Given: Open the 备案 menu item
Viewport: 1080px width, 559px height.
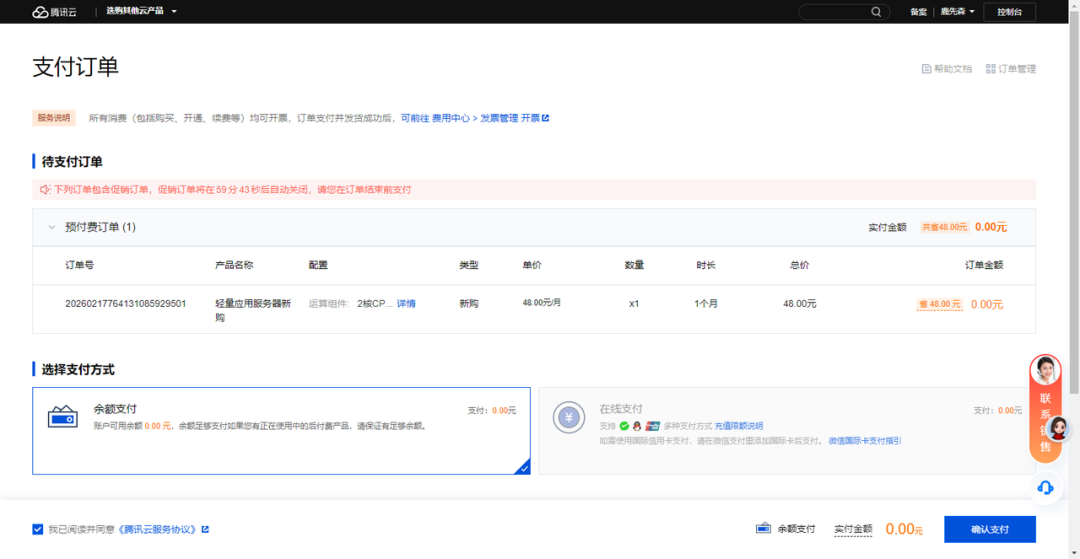Looking at the screenshot, I should [x=918, y=12].
